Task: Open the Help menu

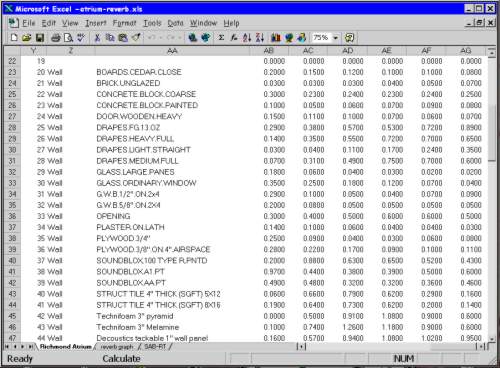Action: tap(231, 23)
